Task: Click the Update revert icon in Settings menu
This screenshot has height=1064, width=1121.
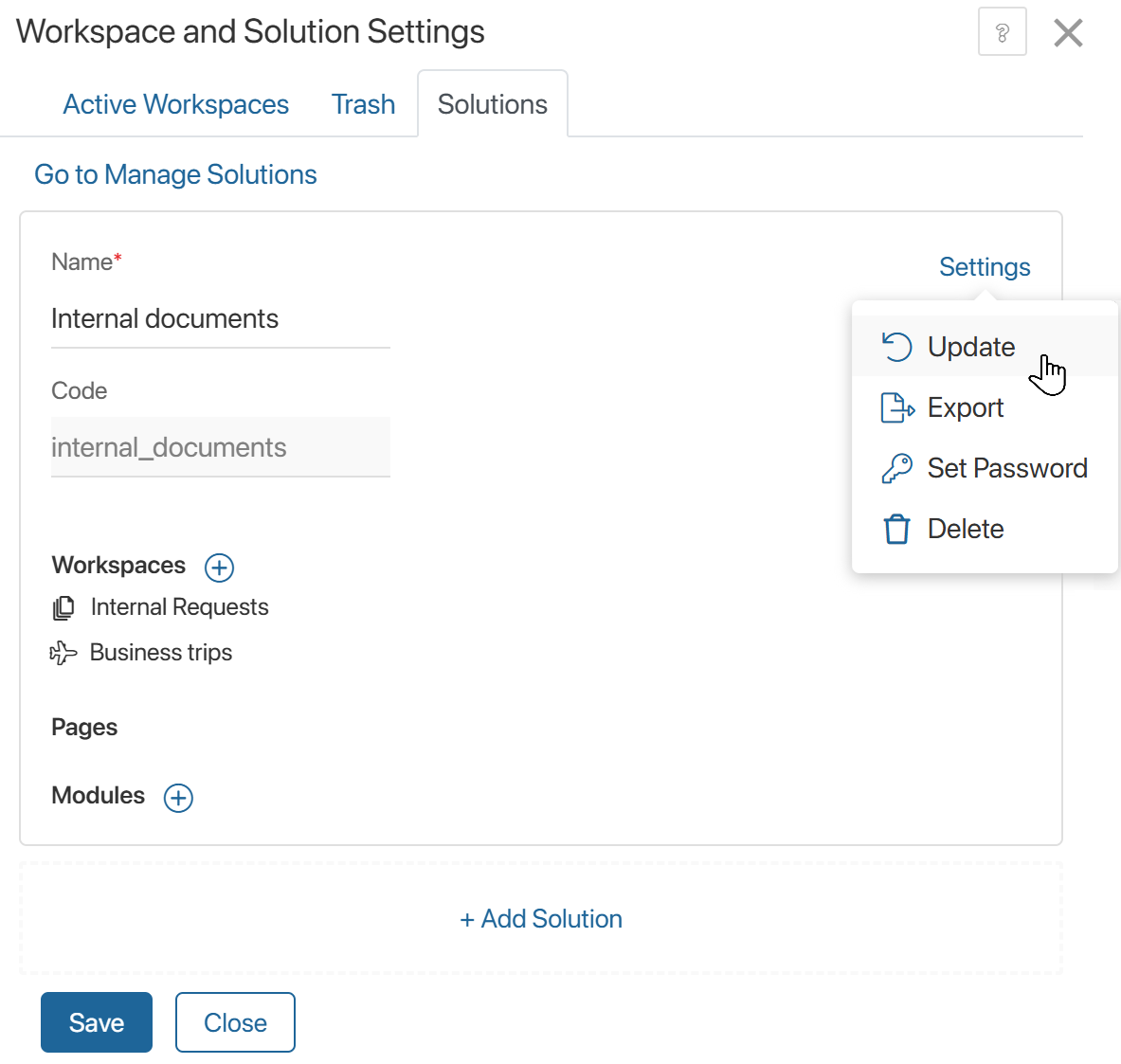Action: (x=897, y=347)
